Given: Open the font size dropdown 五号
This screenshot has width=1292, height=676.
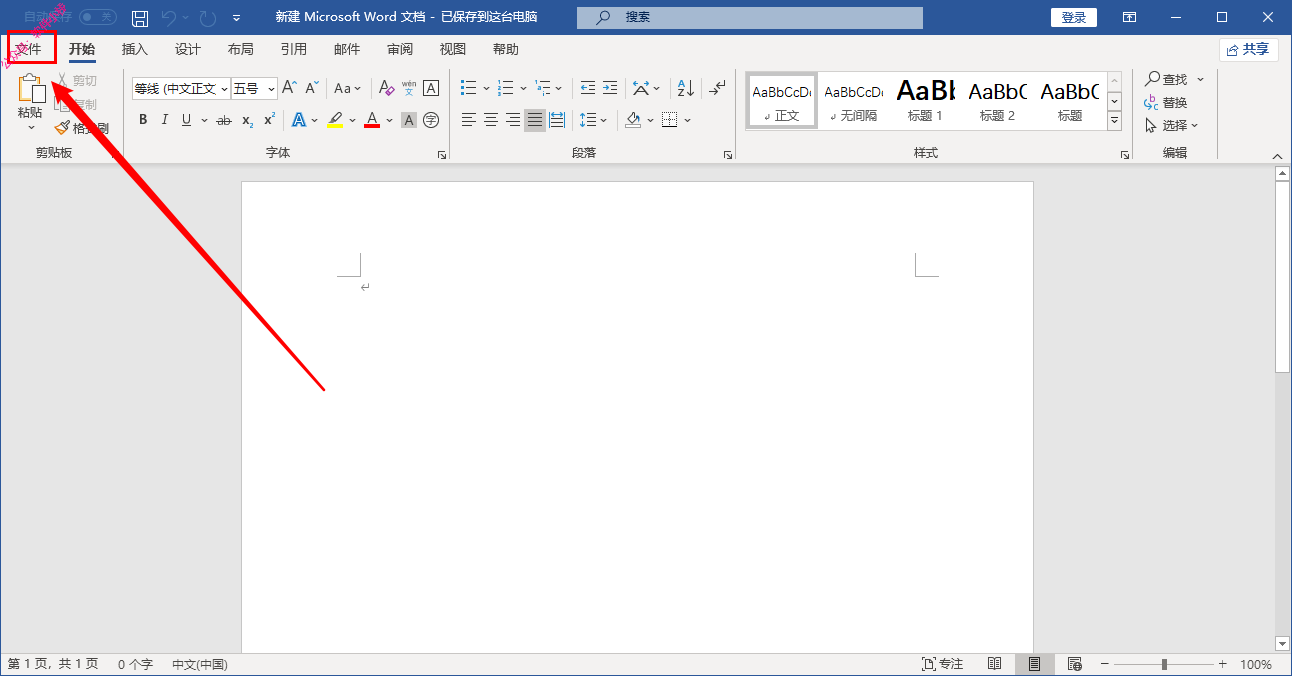Looking at the screenshot, I should click(x=271, y=89).
